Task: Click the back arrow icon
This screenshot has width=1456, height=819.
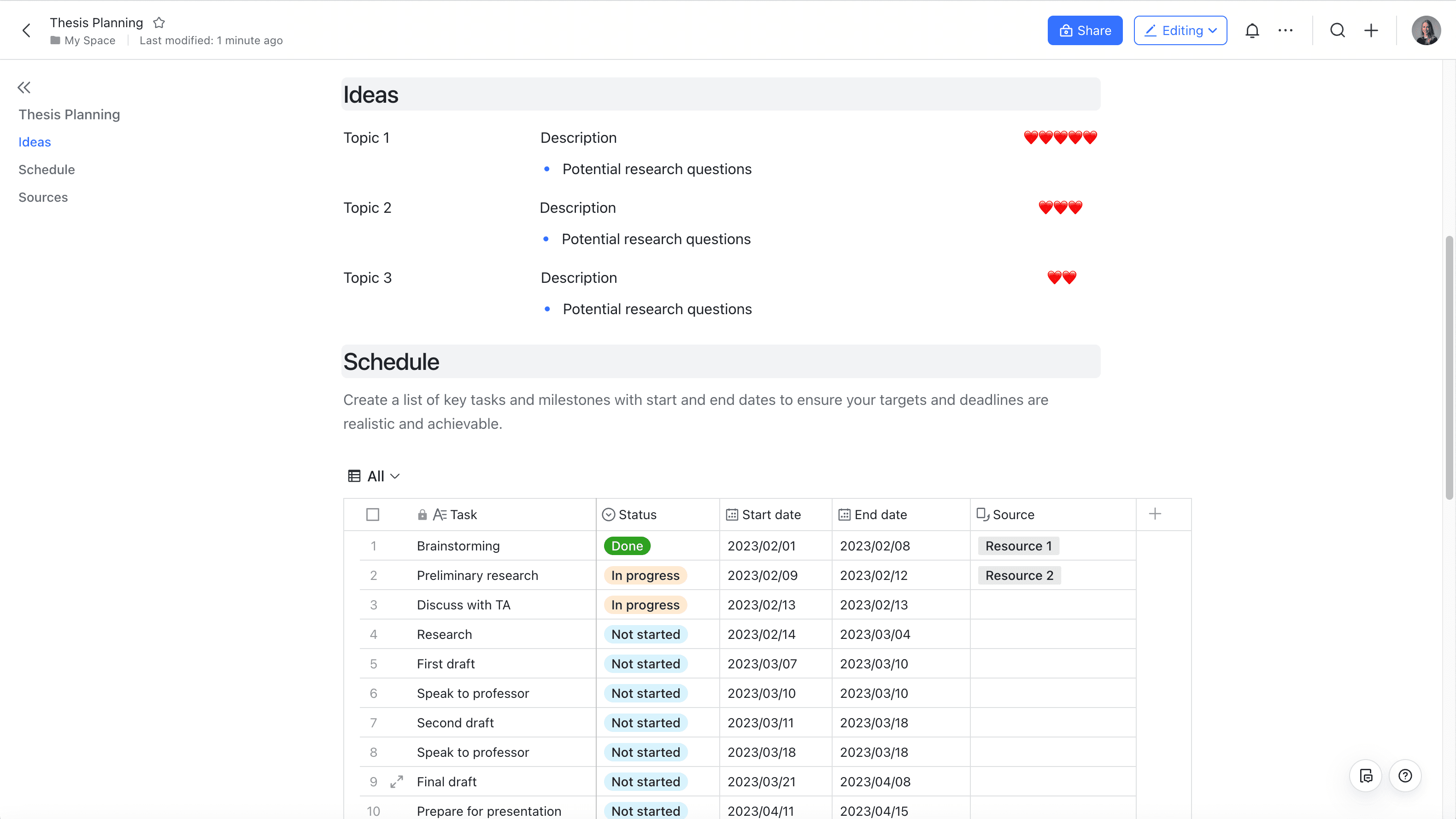Action: pyautogui.click(x=26, y=30)
